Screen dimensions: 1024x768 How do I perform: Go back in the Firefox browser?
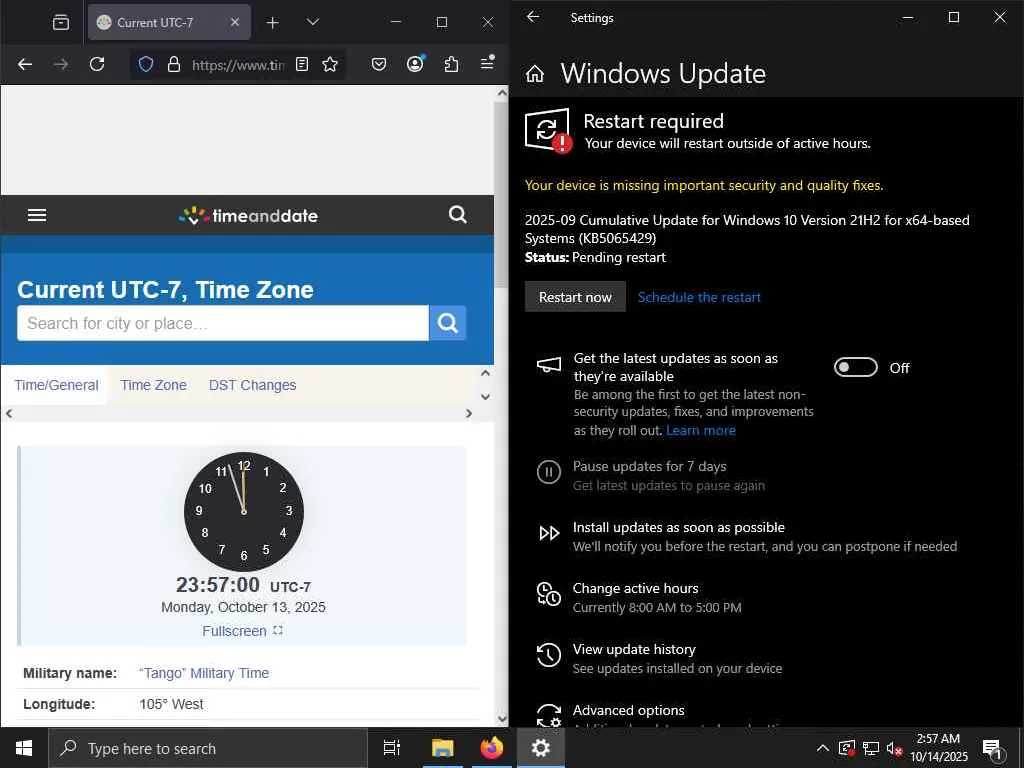[x=25, y=64]
